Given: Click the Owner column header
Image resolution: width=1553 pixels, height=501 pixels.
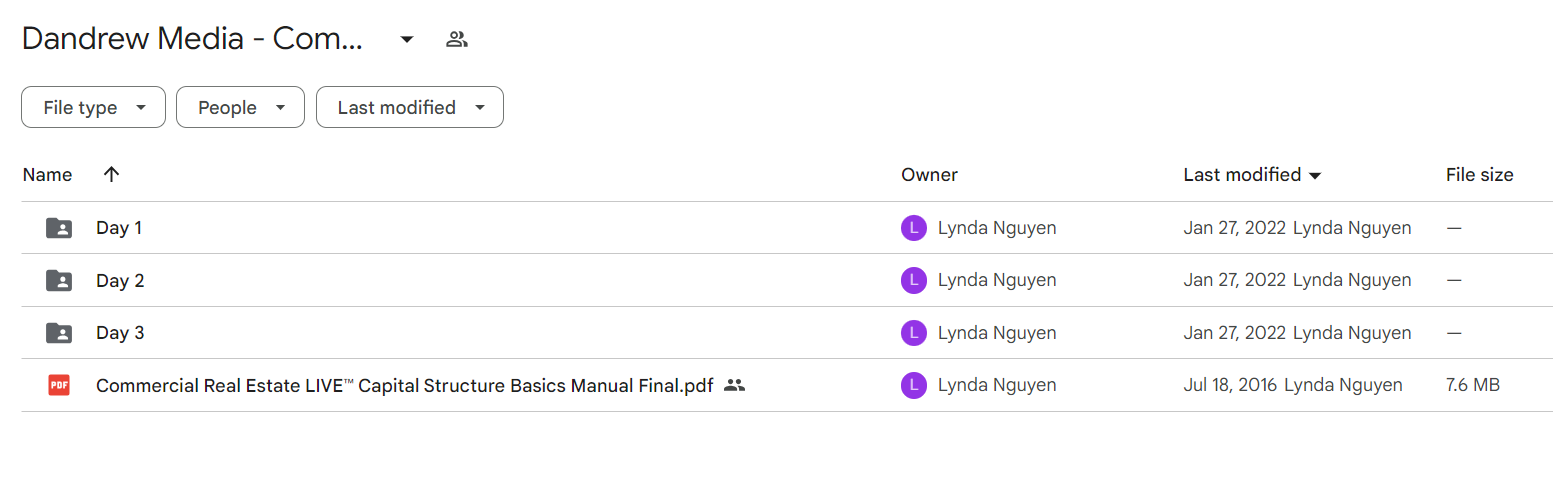Looking at the screenshot, I should 929,175.
